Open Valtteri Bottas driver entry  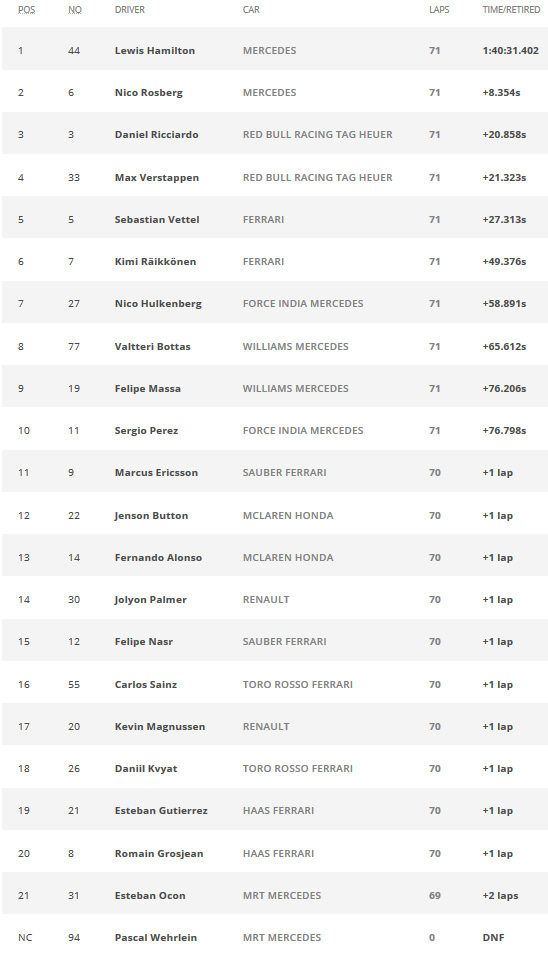click(153, 346)
